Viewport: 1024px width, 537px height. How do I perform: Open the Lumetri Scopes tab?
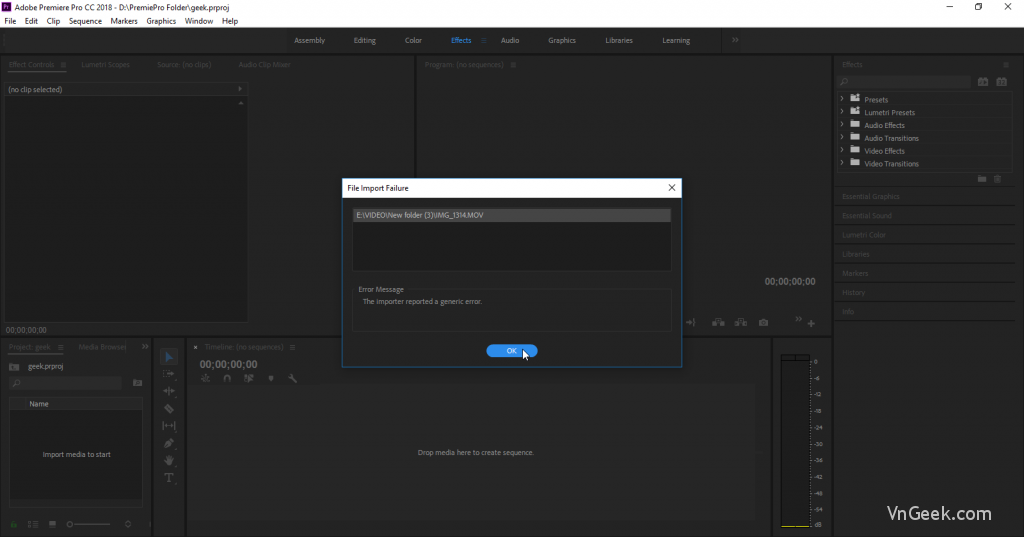(x=105, y=65)
